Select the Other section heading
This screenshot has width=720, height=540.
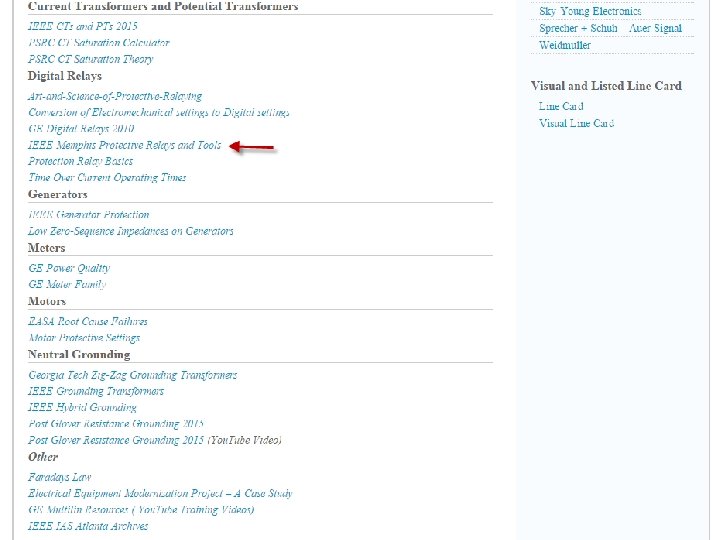point(43,457)
